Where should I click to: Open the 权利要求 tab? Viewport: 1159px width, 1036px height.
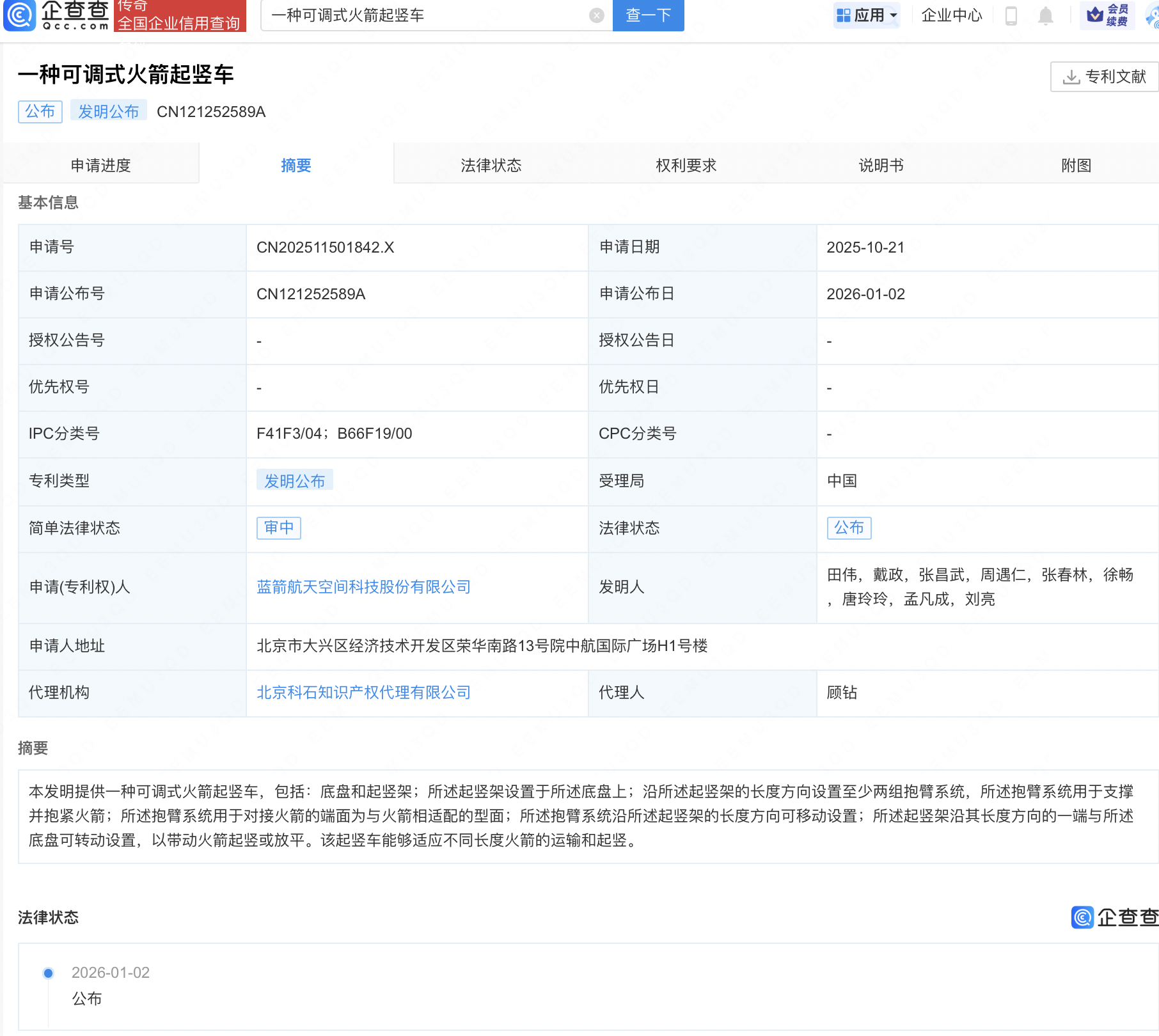click(x=686, y=166)
